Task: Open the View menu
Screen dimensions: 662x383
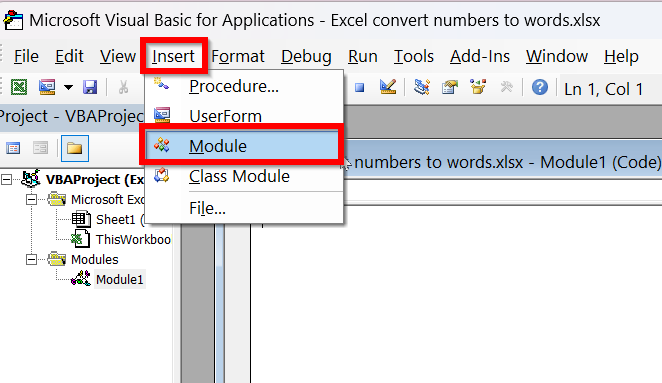Action: pos(118,56)
